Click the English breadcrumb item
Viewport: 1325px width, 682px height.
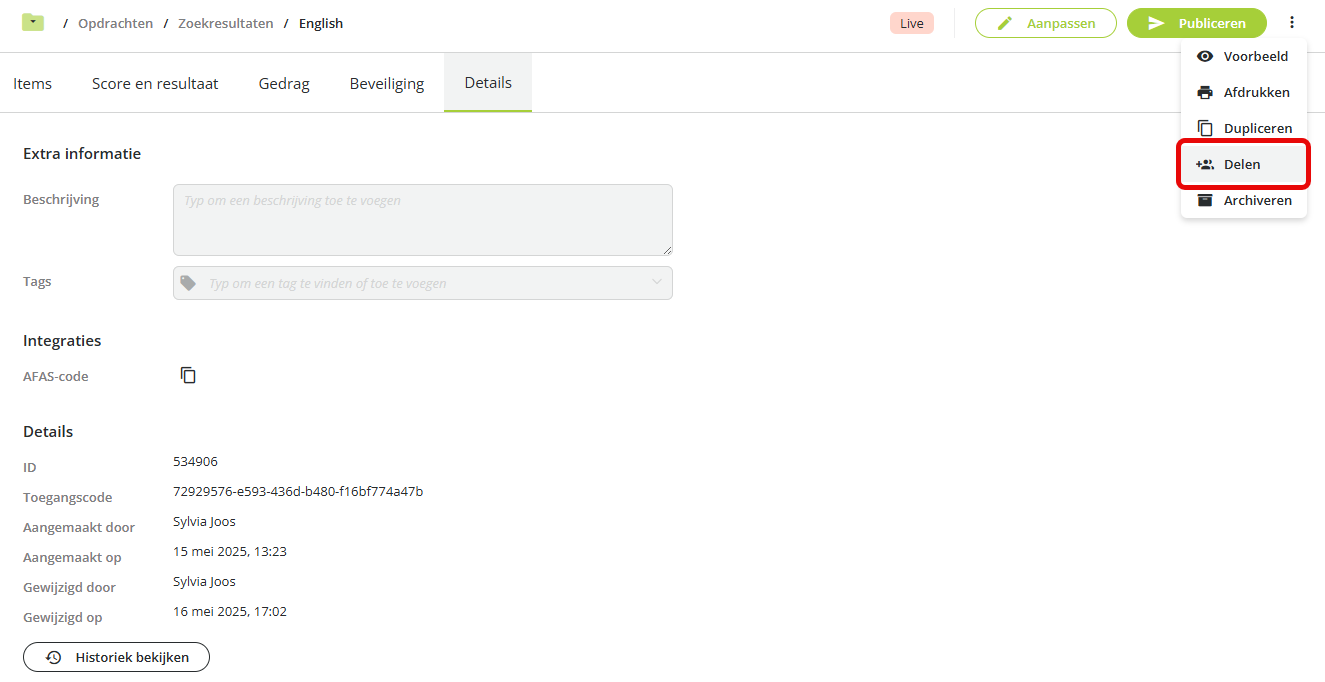(321, 23)
